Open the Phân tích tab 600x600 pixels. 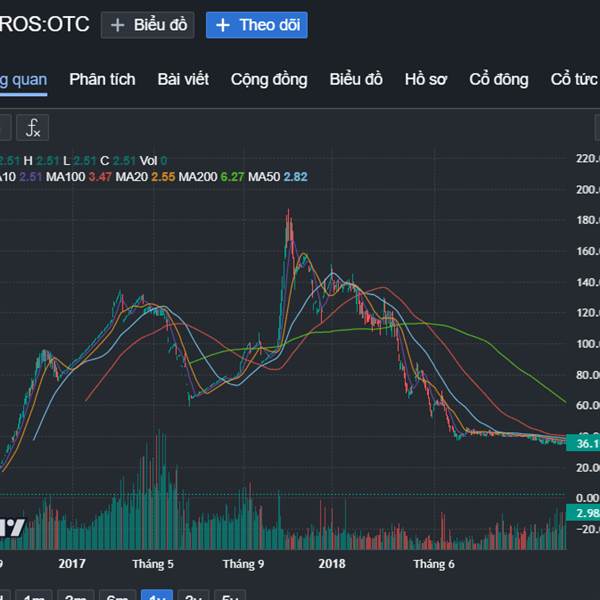point(101,80)
